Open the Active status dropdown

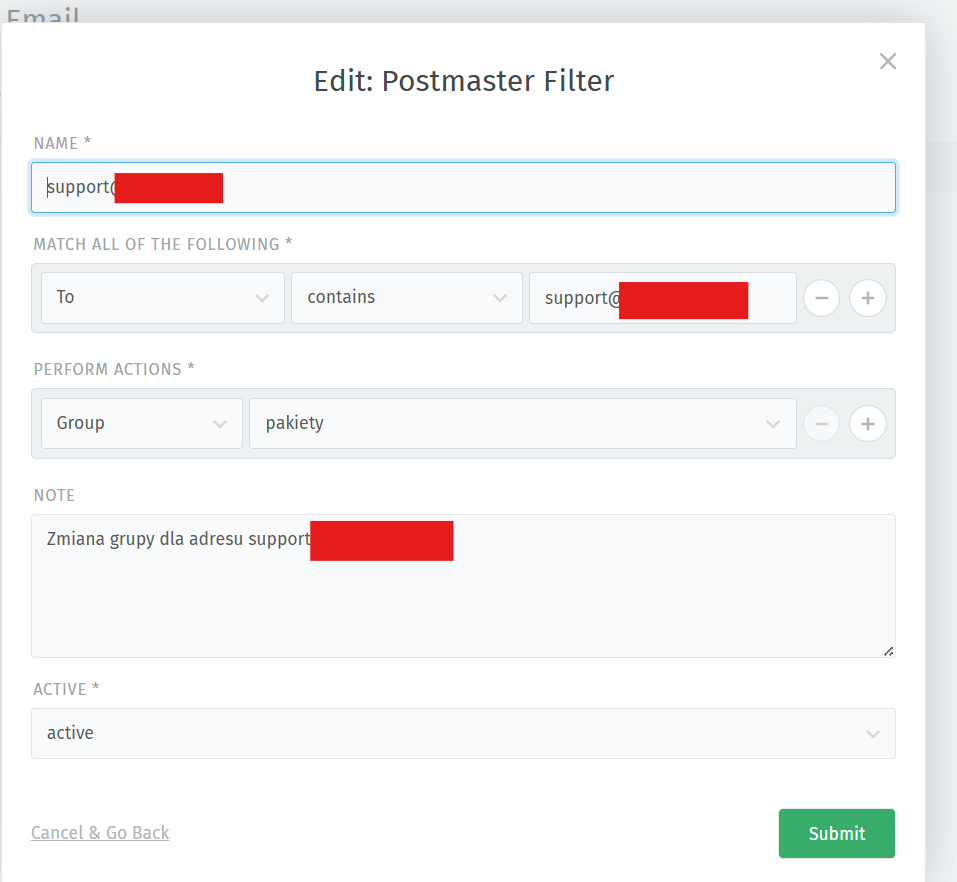(462, 734)
